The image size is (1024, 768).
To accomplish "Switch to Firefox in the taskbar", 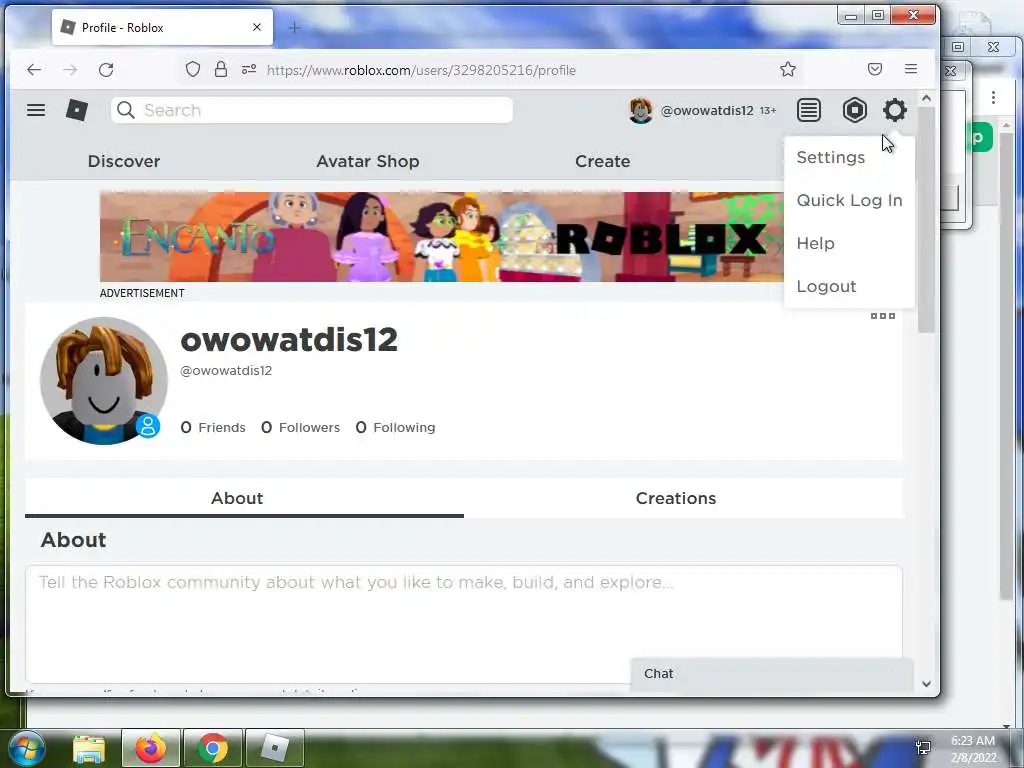I will pyautogui.click(x=151, y=748).
